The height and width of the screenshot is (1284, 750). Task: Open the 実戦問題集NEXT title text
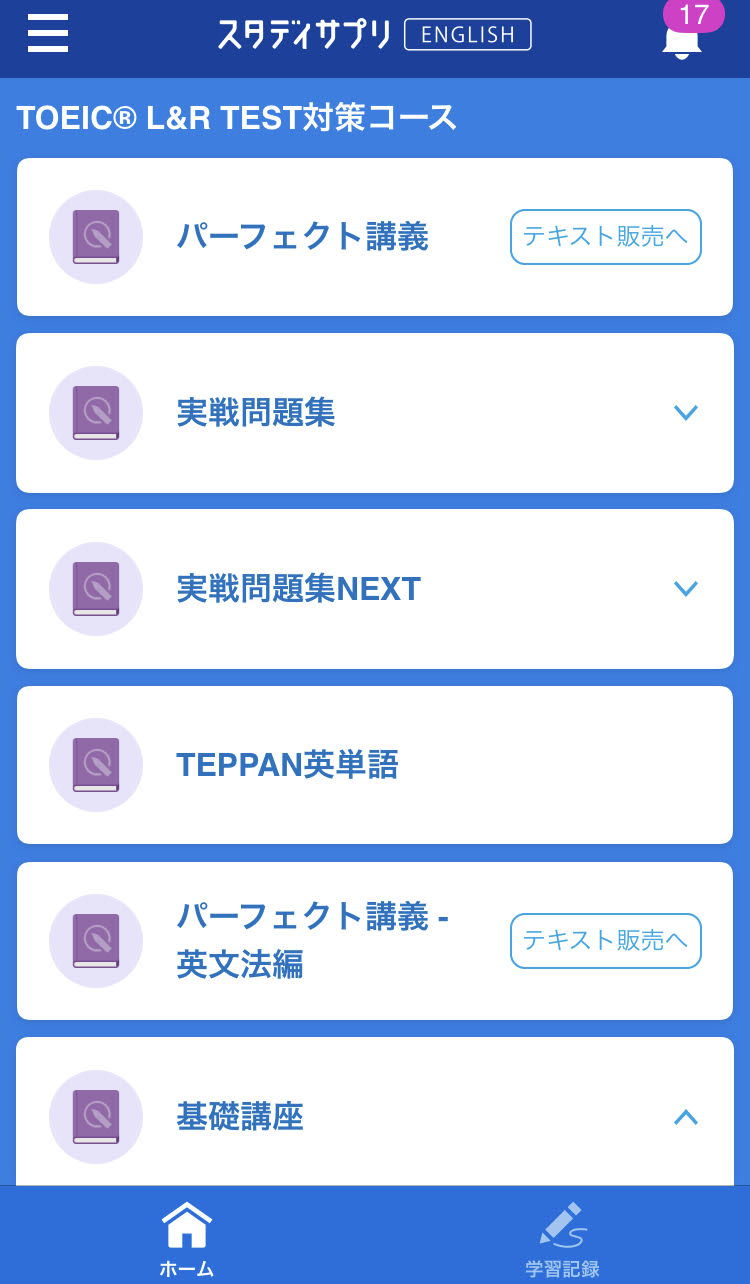point(298,589)
